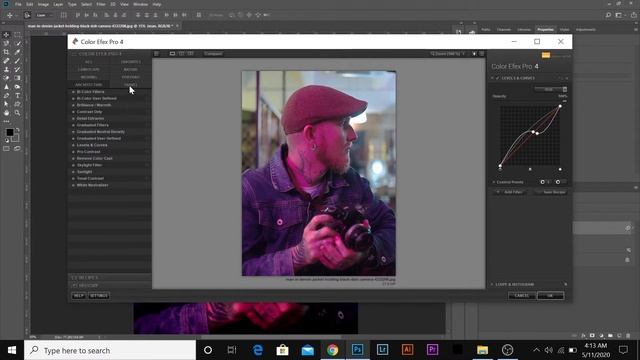Select the Brilliance / Warmth filter
This screenshot has width=640, height=360.
click(94, 105)
